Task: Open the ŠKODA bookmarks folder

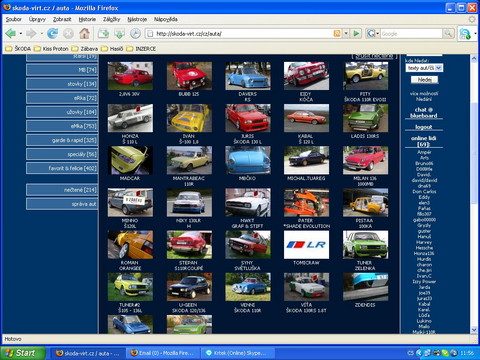Action: click(x=18, y=49)
